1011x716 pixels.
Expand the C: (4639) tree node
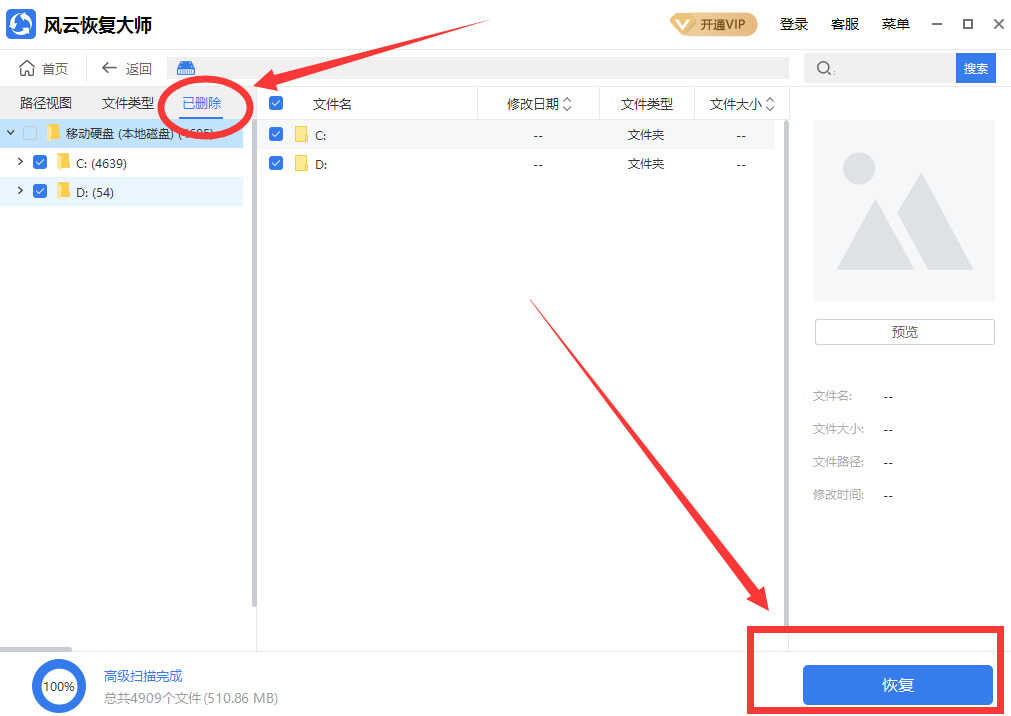20,162
